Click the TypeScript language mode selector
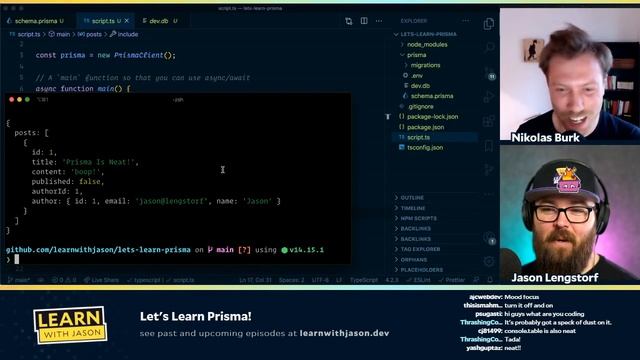Image resolution: width=640 pixels, height=360 pixels. pyautogui.click(x=364, y=280)
